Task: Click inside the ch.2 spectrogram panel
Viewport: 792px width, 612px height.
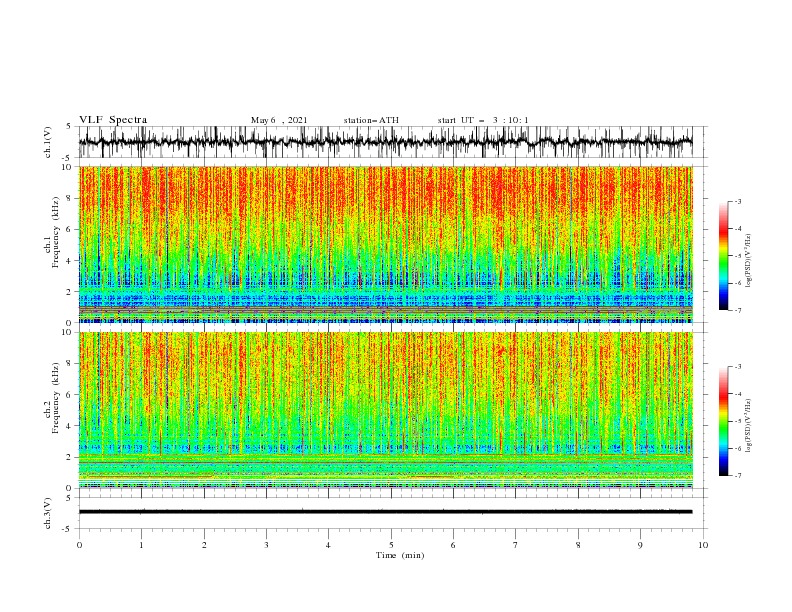Action: point(385,410)
